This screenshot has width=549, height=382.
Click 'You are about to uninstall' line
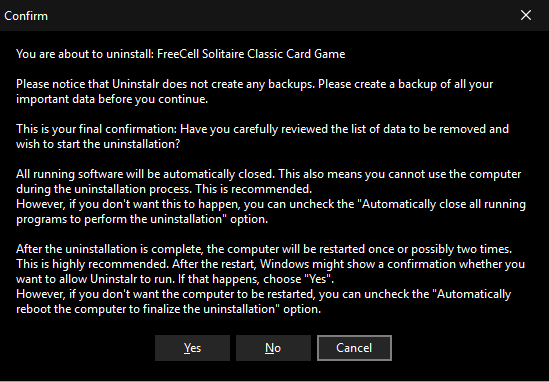click(x=181, y=54)
